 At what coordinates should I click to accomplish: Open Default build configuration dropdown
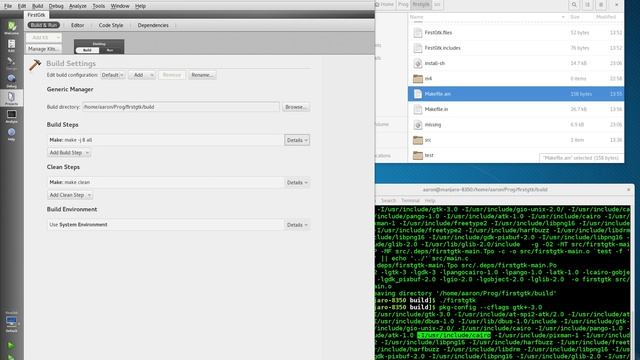[113, 75]
